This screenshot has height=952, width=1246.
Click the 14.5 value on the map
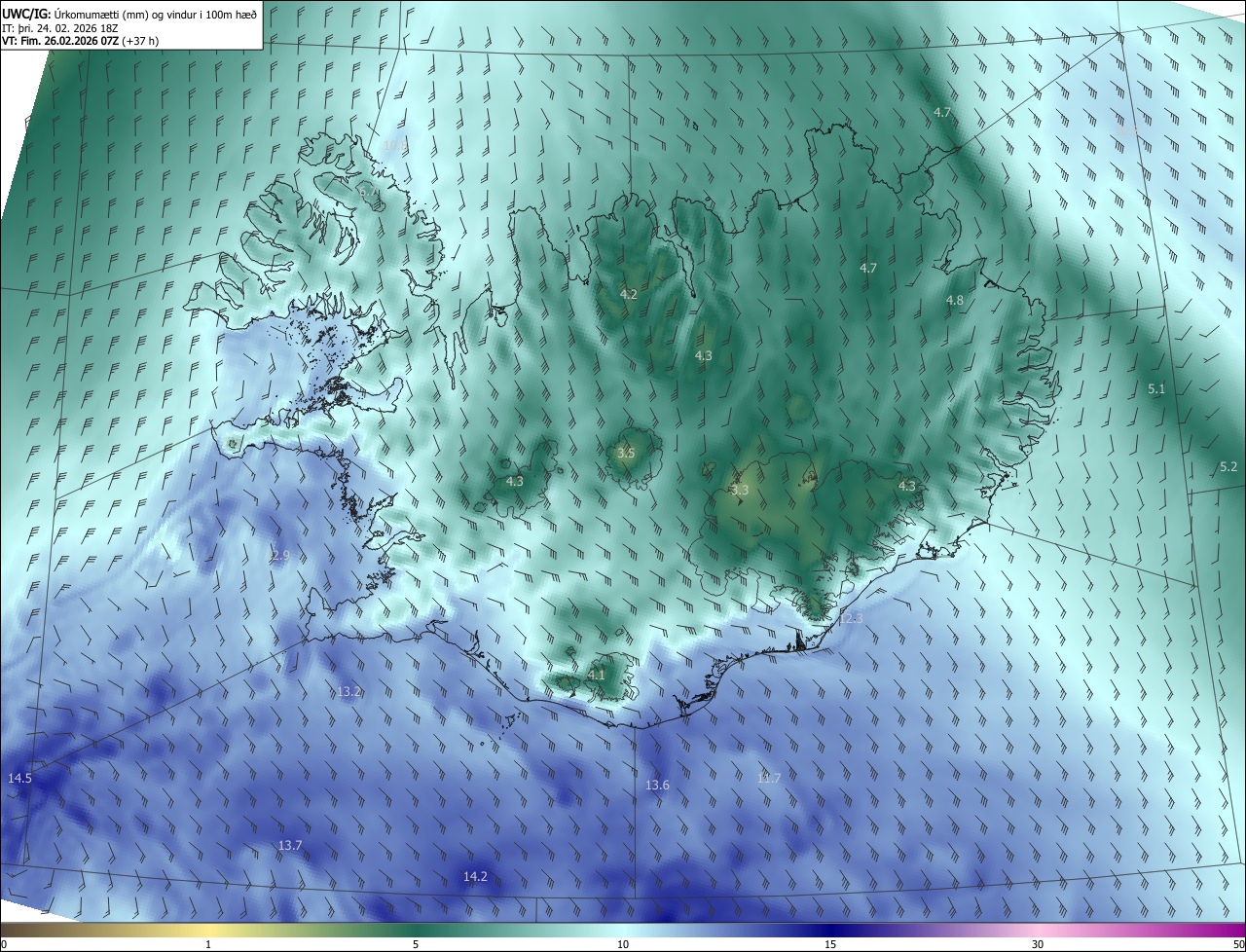coord(19,778)
